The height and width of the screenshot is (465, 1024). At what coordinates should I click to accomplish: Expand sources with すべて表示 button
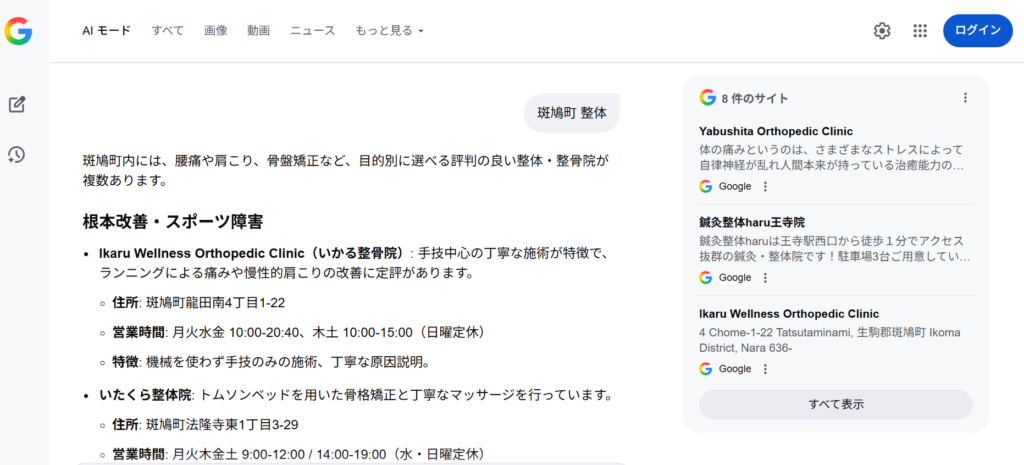point(835,404)
